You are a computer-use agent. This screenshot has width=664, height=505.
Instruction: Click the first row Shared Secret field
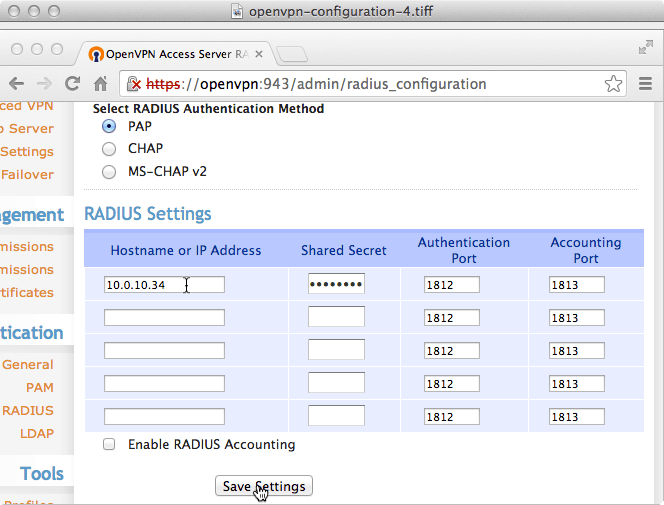(x=336, y=284)
